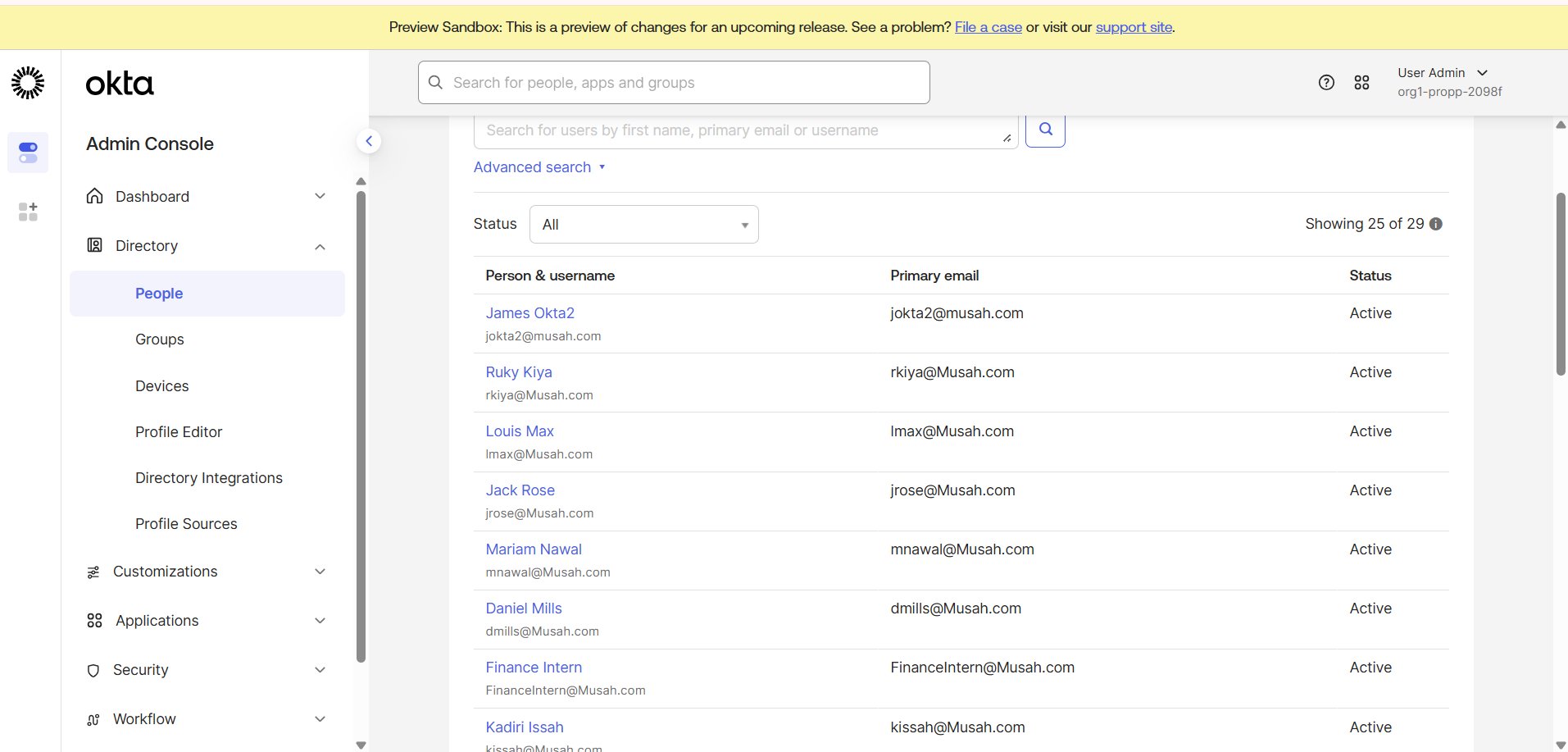Click the Customizations sliders icon
This screenshot has height=752, width=1568.
coord(93,572)
